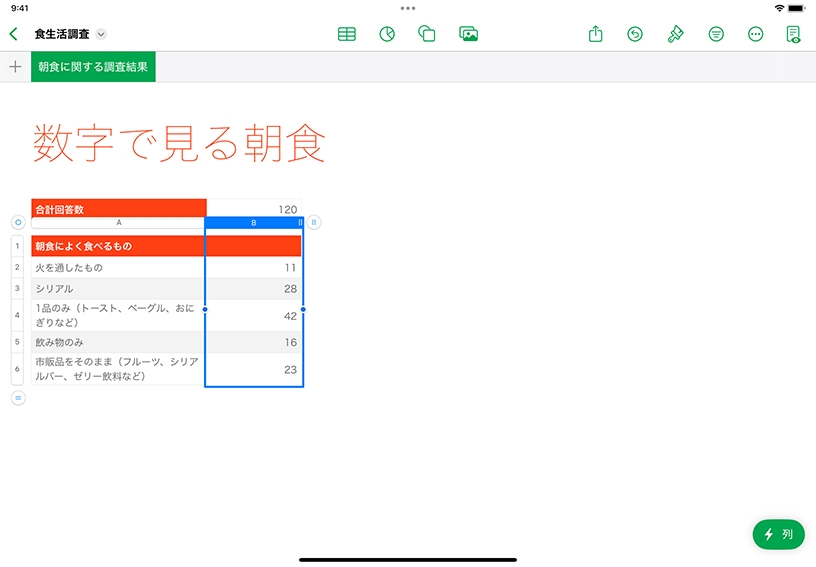Select the row 4 header
This screenshot has height=567, width=816.
click(18, 316)
